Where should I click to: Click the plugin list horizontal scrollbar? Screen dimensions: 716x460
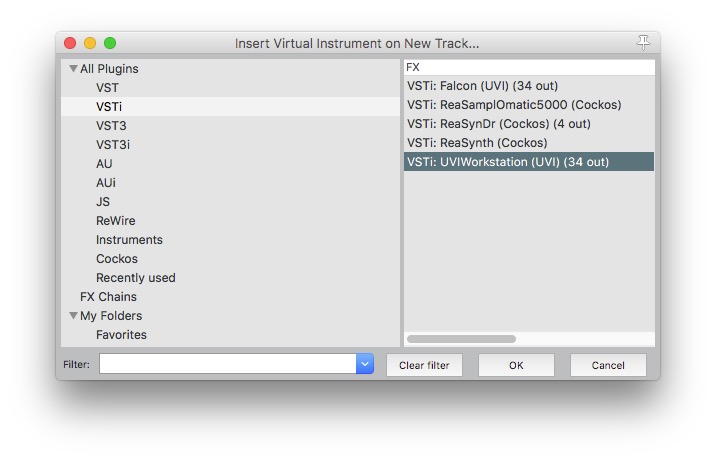click(x=461, y=339)
